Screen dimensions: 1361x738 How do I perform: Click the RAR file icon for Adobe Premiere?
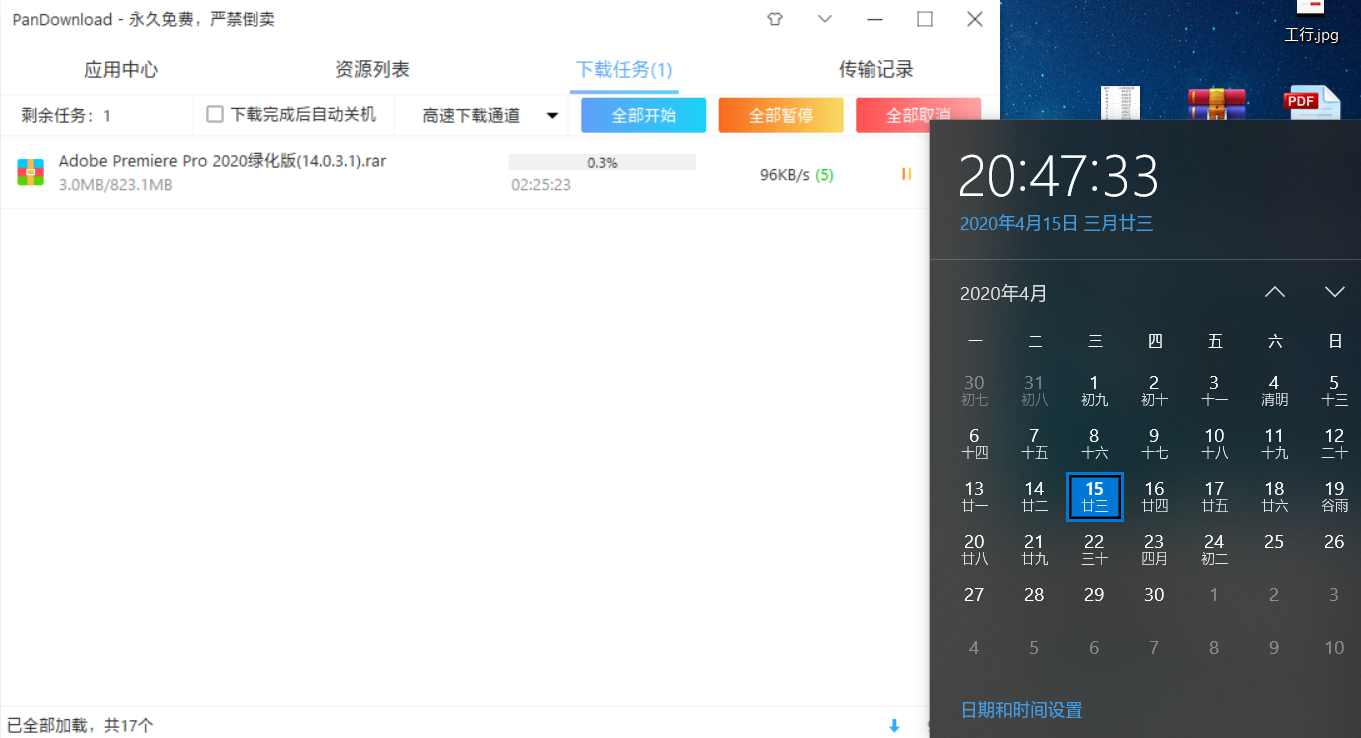pyautogui.click(x=30, y=173)
